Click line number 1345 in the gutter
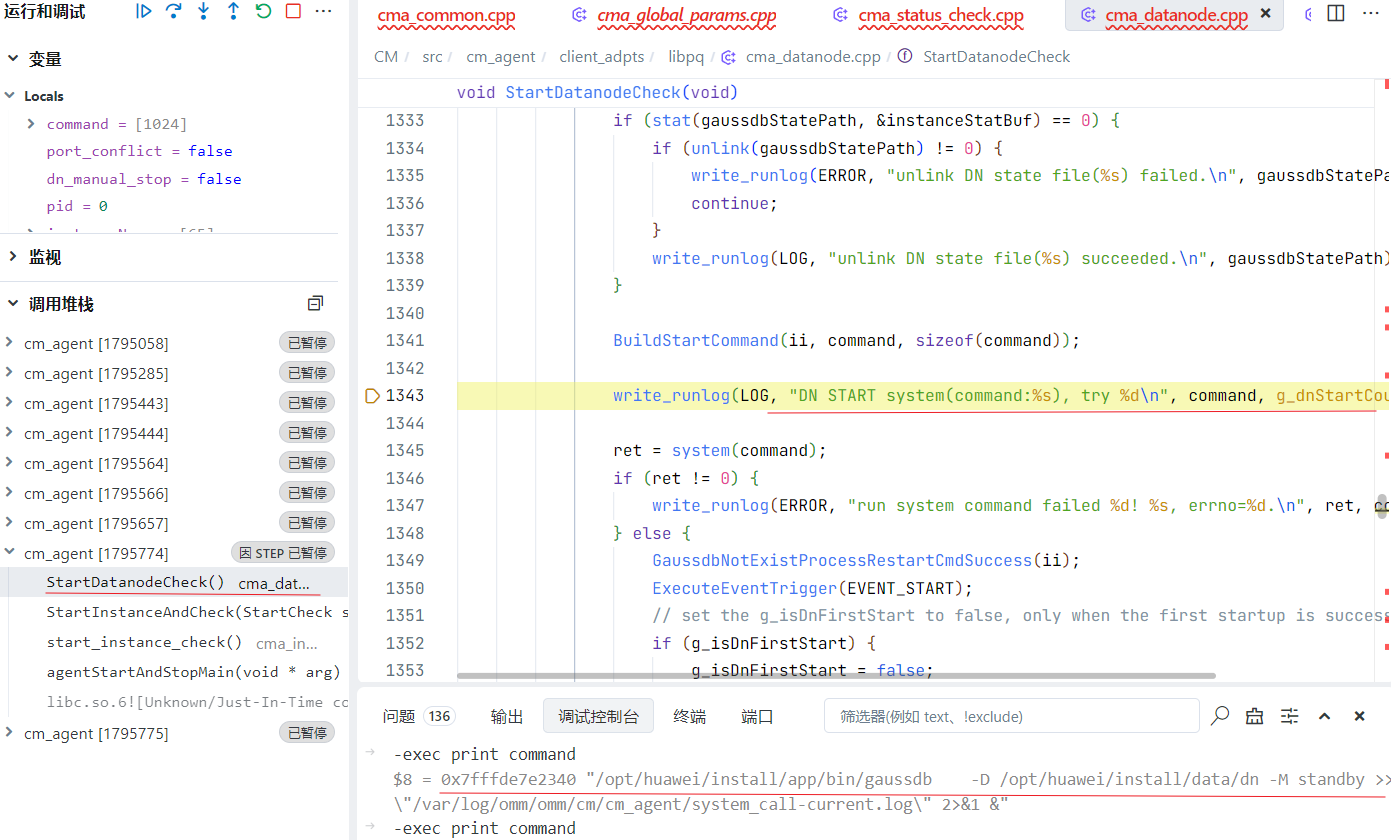Image resolution: width=1391 pixels, height=840 pixels. (405, 451)
